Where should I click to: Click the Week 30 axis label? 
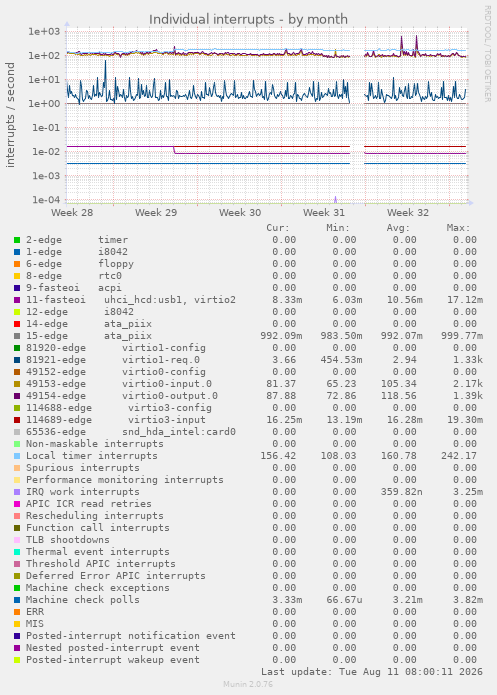coord(240,213)
